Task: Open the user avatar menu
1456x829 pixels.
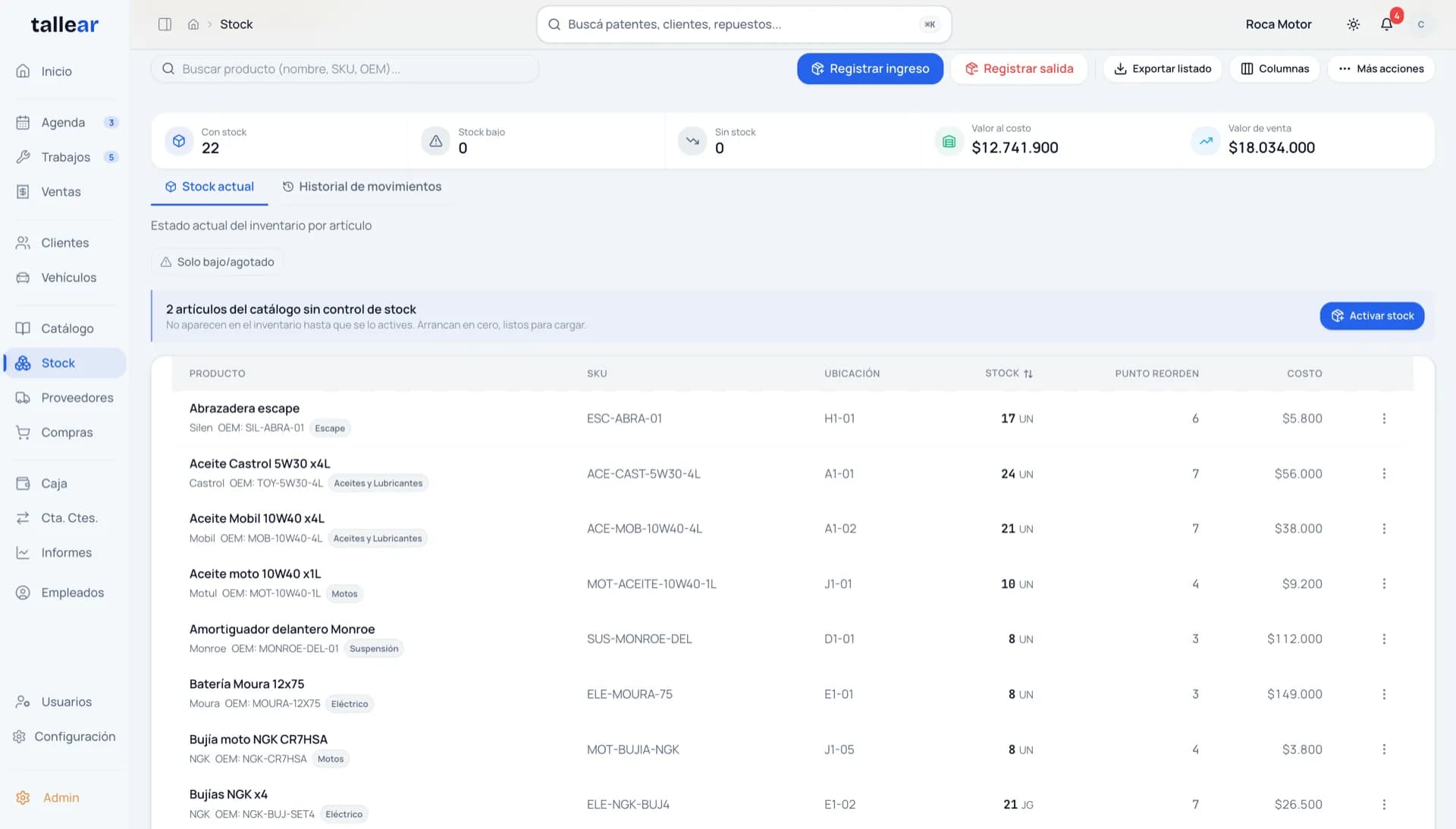Action: (1420, 24)
